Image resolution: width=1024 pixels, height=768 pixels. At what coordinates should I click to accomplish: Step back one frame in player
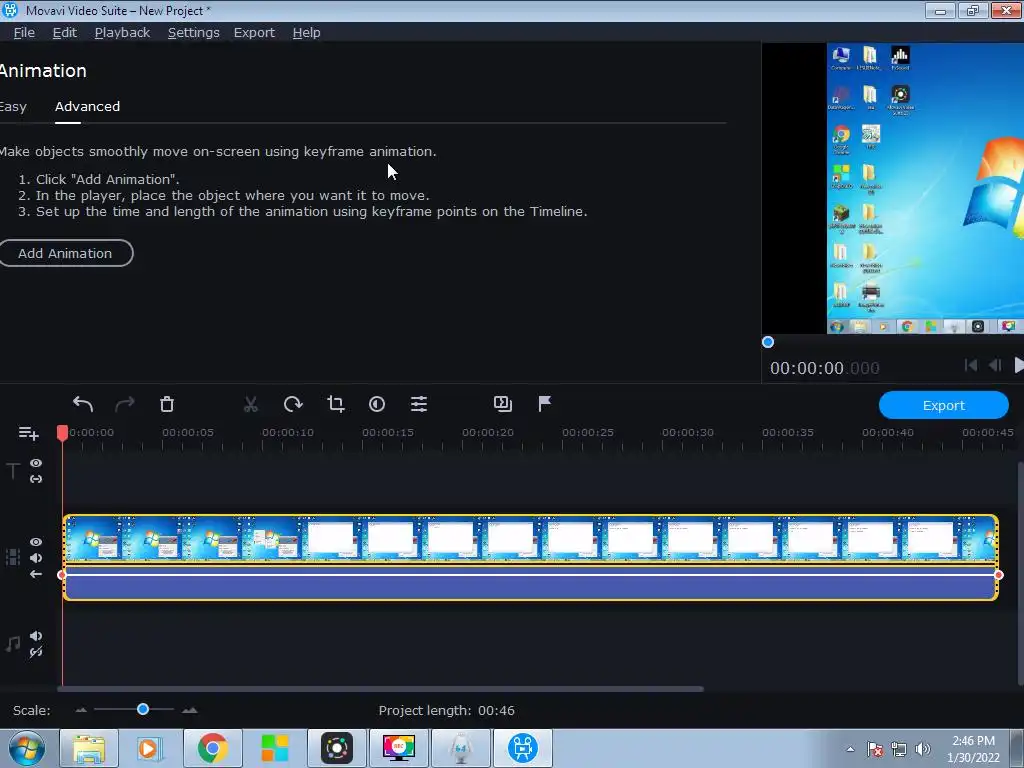995,366
